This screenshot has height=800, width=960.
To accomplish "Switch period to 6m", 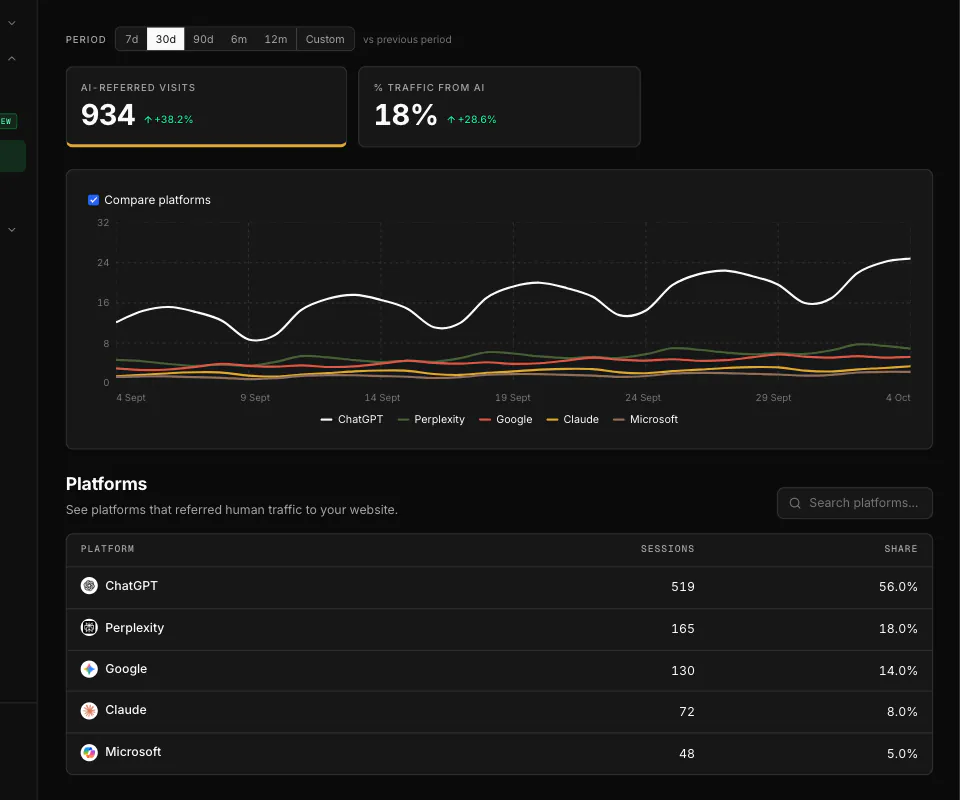I will coord(239,39).
